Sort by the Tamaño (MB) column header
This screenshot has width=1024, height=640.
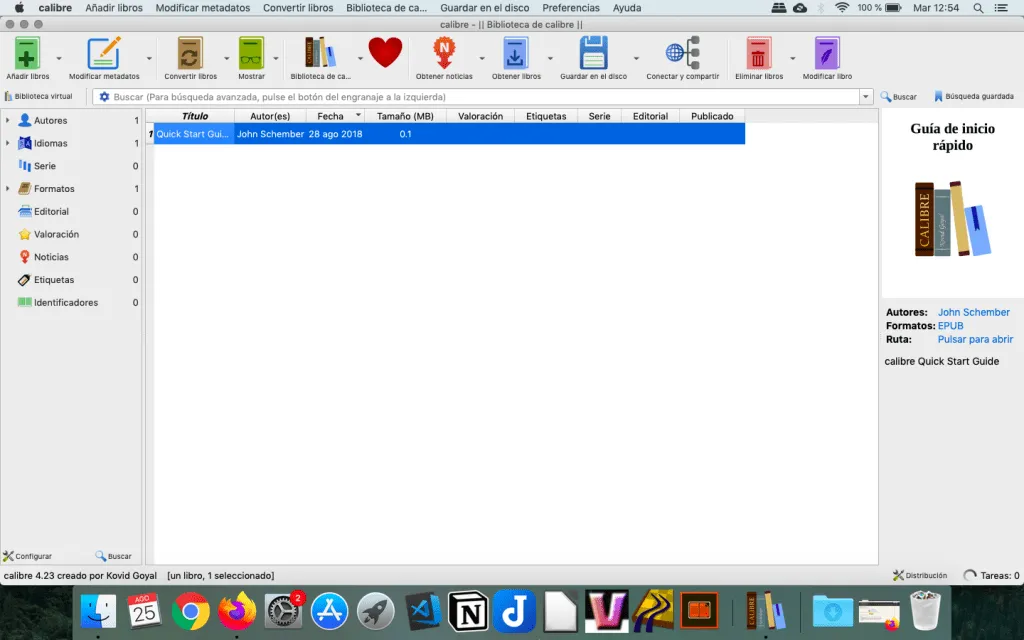405,116
